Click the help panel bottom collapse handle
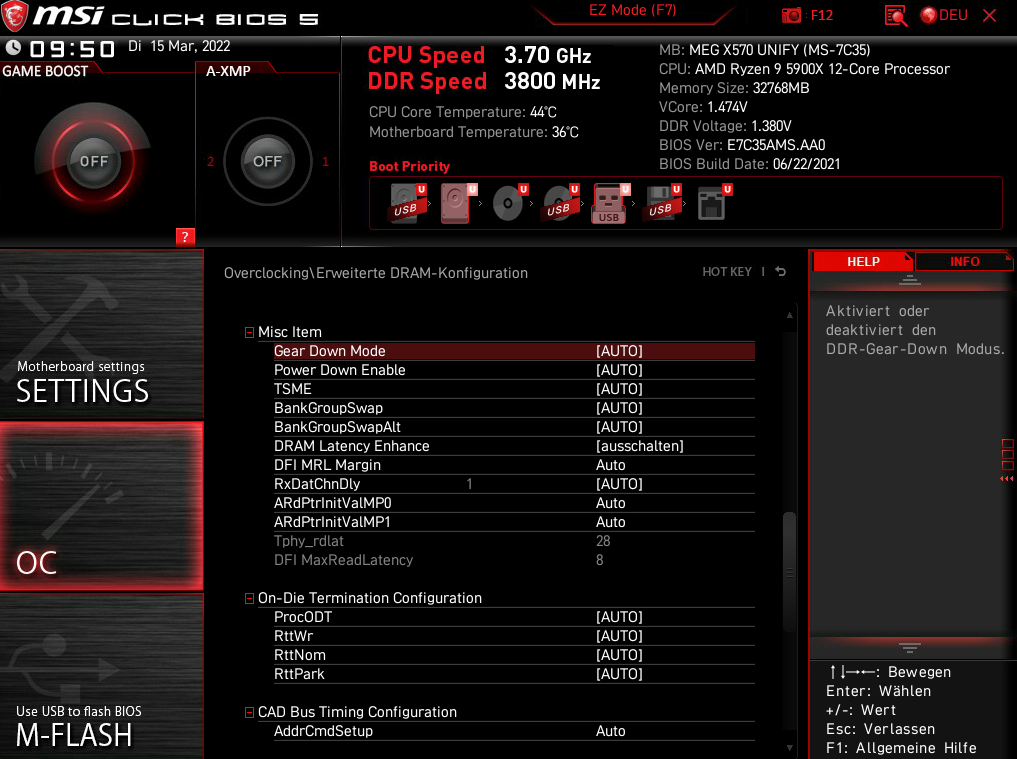 (909, 647)
